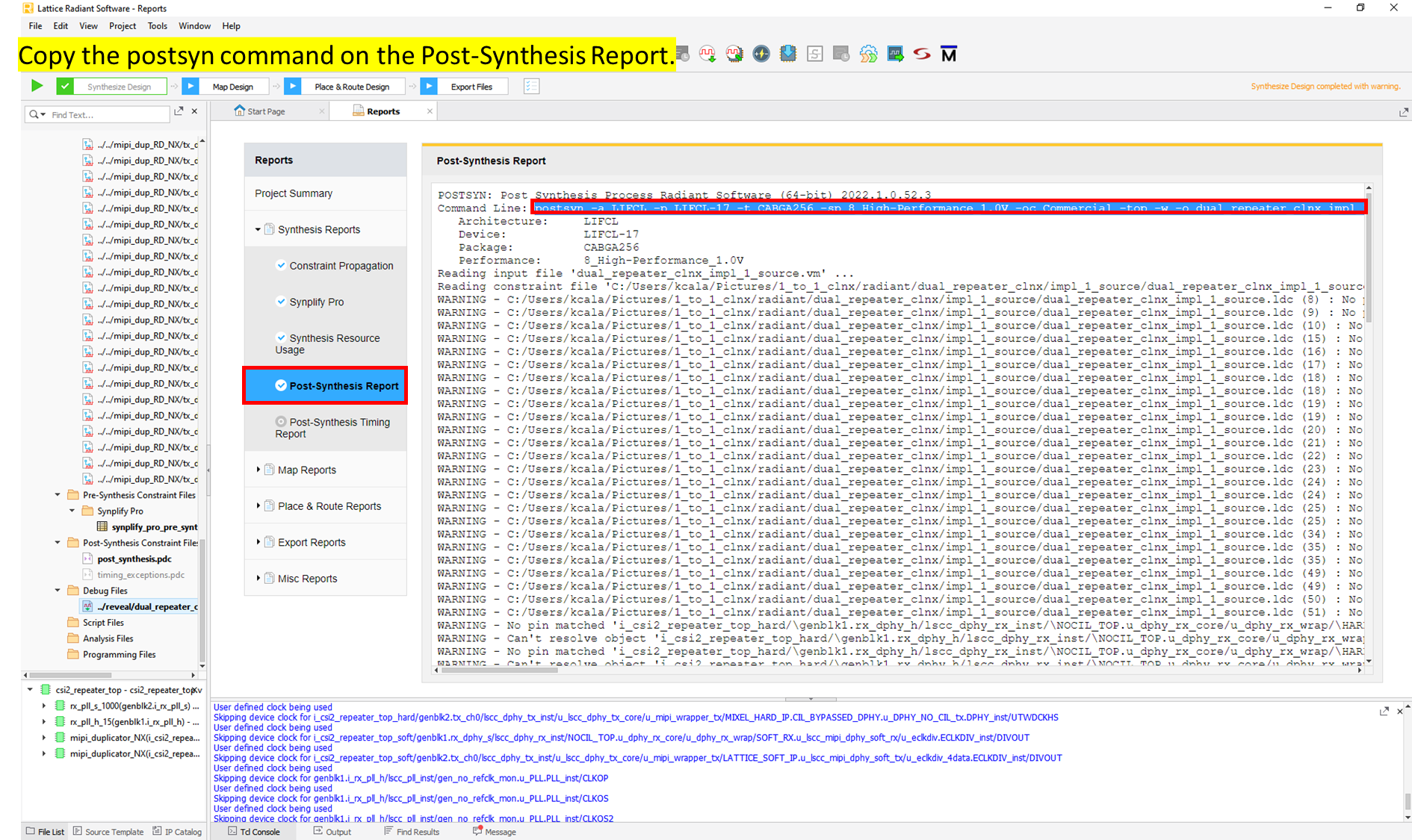Screen dimensions: 1412x840
Task: Collapse the Debug Files folder
Action: point(58,591)
